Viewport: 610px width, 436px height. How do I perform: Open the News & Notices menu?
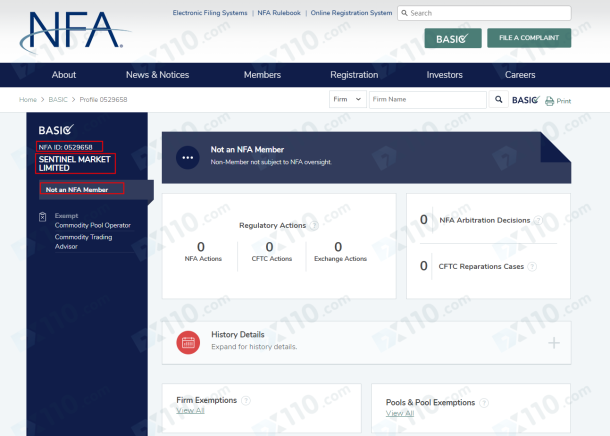[x=158, y=75]
